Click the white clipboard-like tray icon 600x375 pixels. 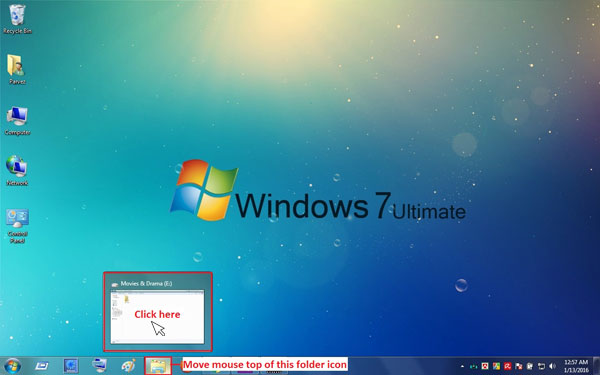[x=530, y=366]
